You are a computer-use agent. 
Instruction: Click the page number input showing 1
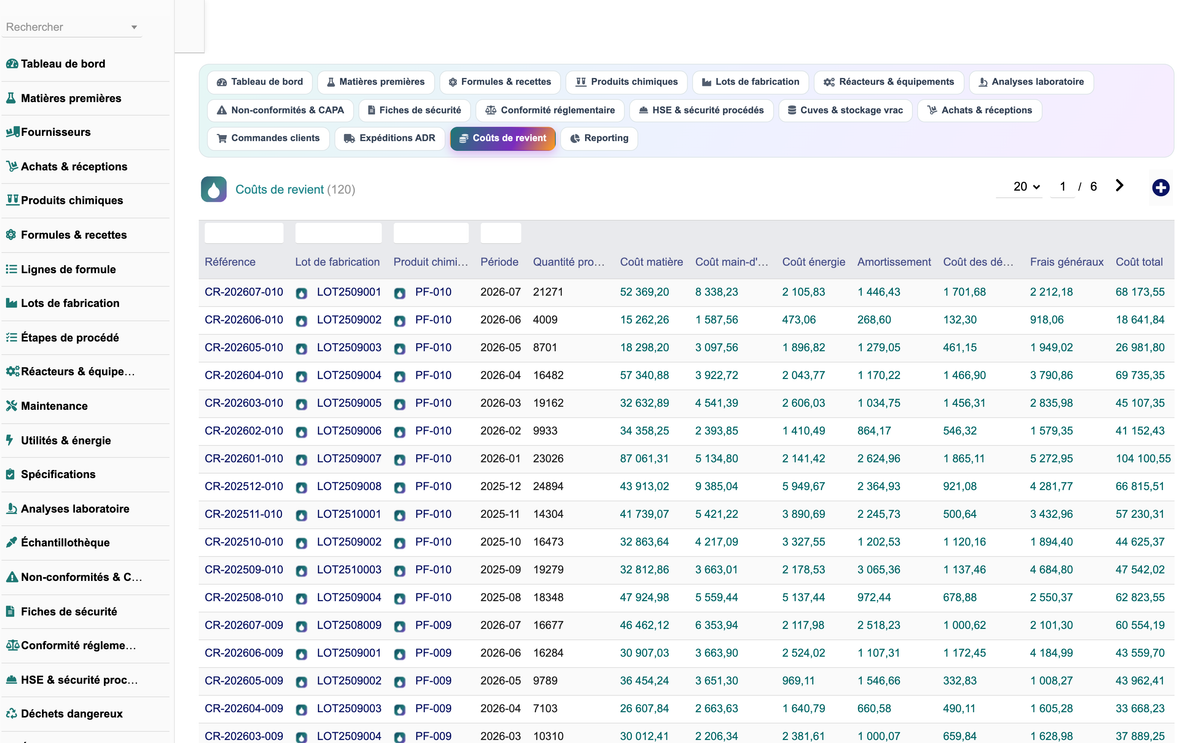1062,187
